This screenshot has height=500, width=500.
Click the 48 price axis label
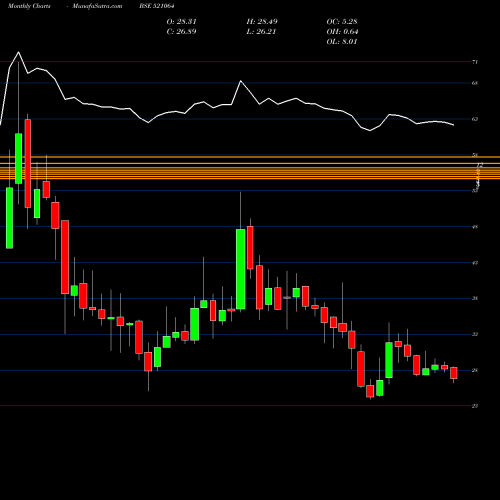pos(475,227)
